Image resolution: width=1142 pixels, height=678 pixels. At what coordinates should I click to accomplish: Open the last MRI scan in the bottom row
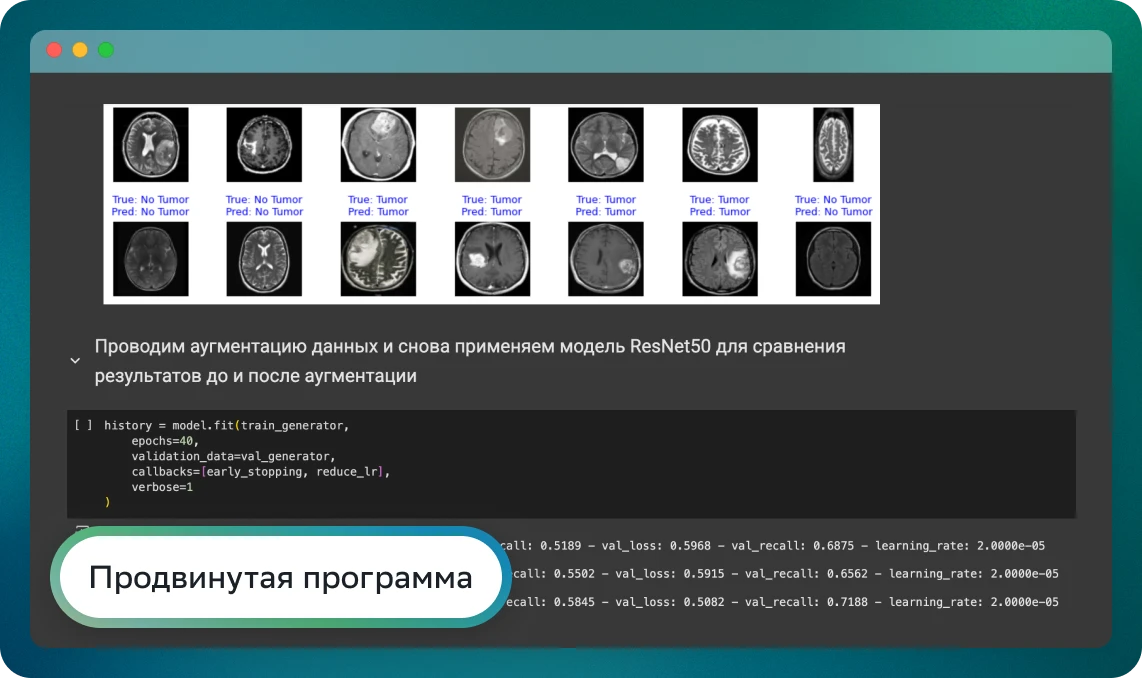coord(833,260)
